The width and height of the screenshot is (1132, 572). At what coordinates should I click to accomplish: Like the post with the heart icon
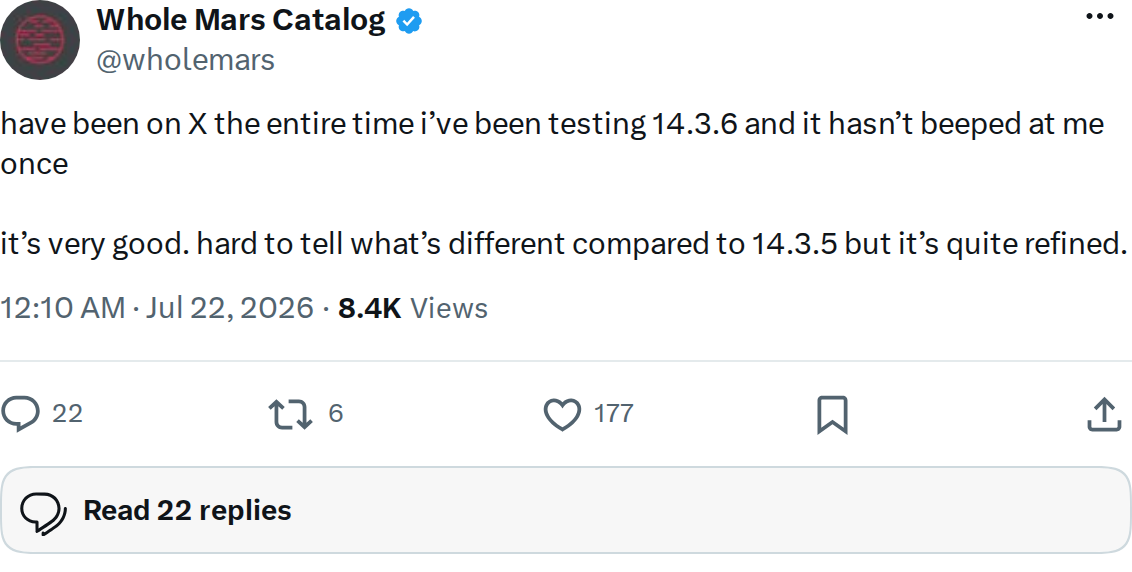pos(562,415)
